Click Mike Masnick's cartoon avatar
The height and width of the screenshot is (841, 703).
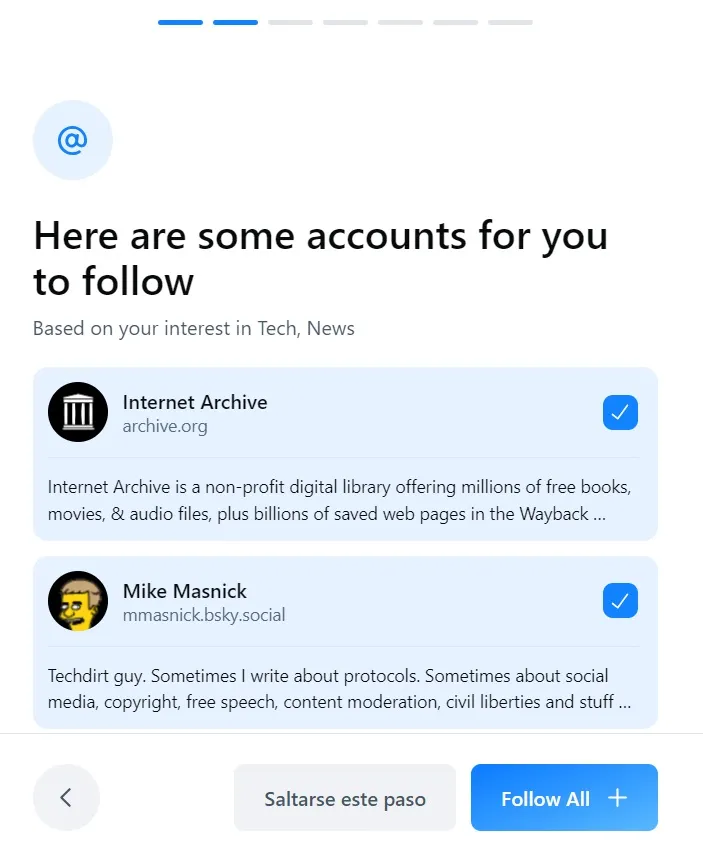78,601
